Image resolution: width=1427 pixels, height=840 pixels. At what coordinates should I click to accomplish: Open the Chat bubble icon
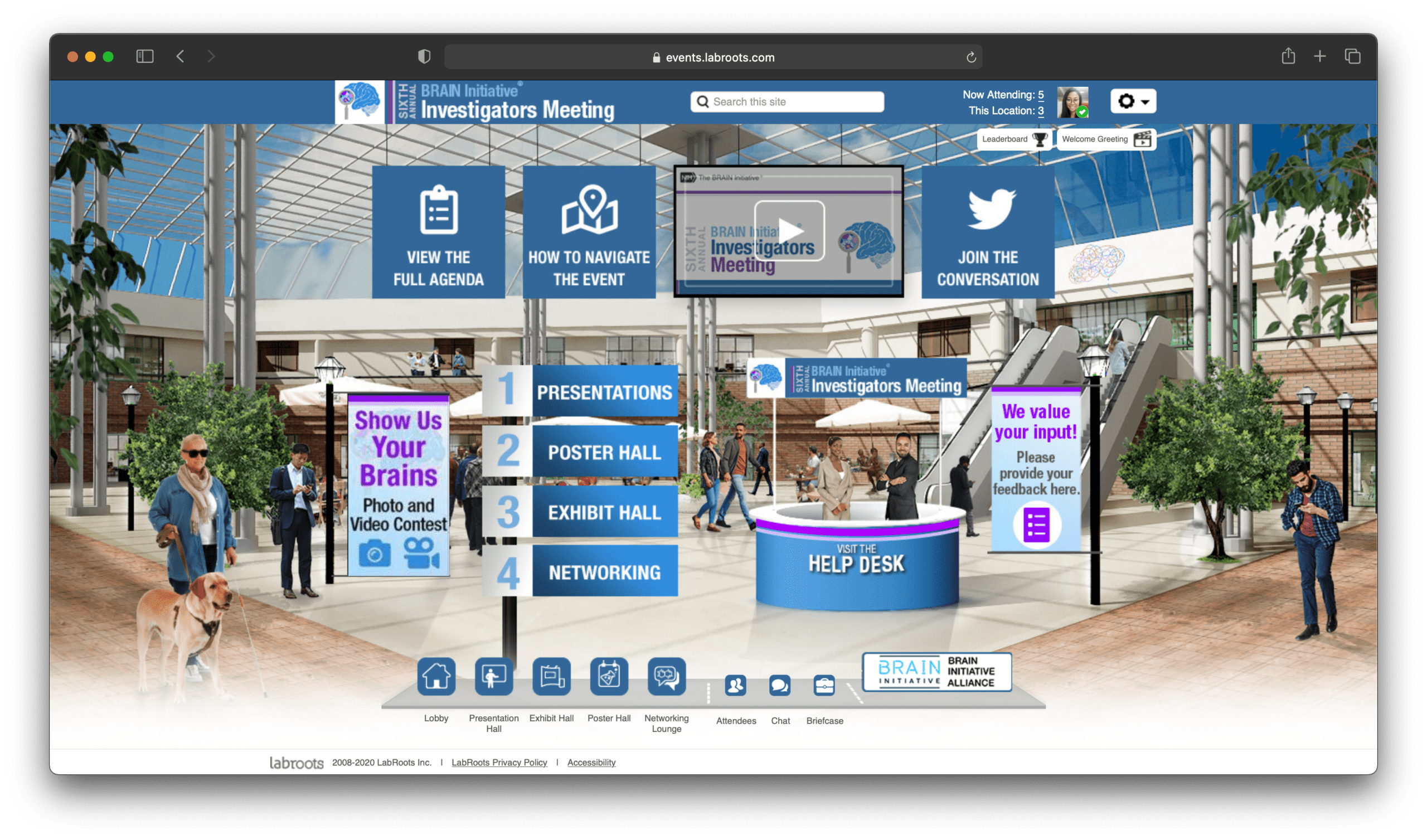click(780, 686)
